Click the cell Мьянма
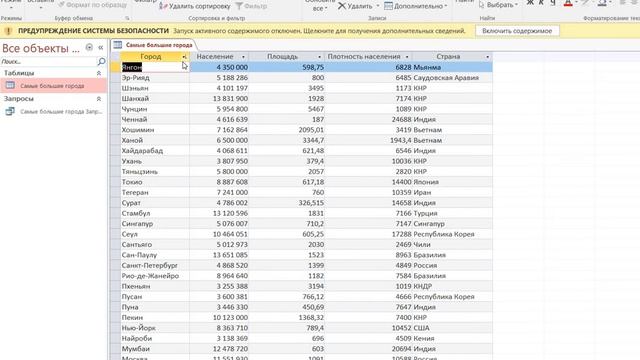The image size is (640, 360). click(452, 67)
